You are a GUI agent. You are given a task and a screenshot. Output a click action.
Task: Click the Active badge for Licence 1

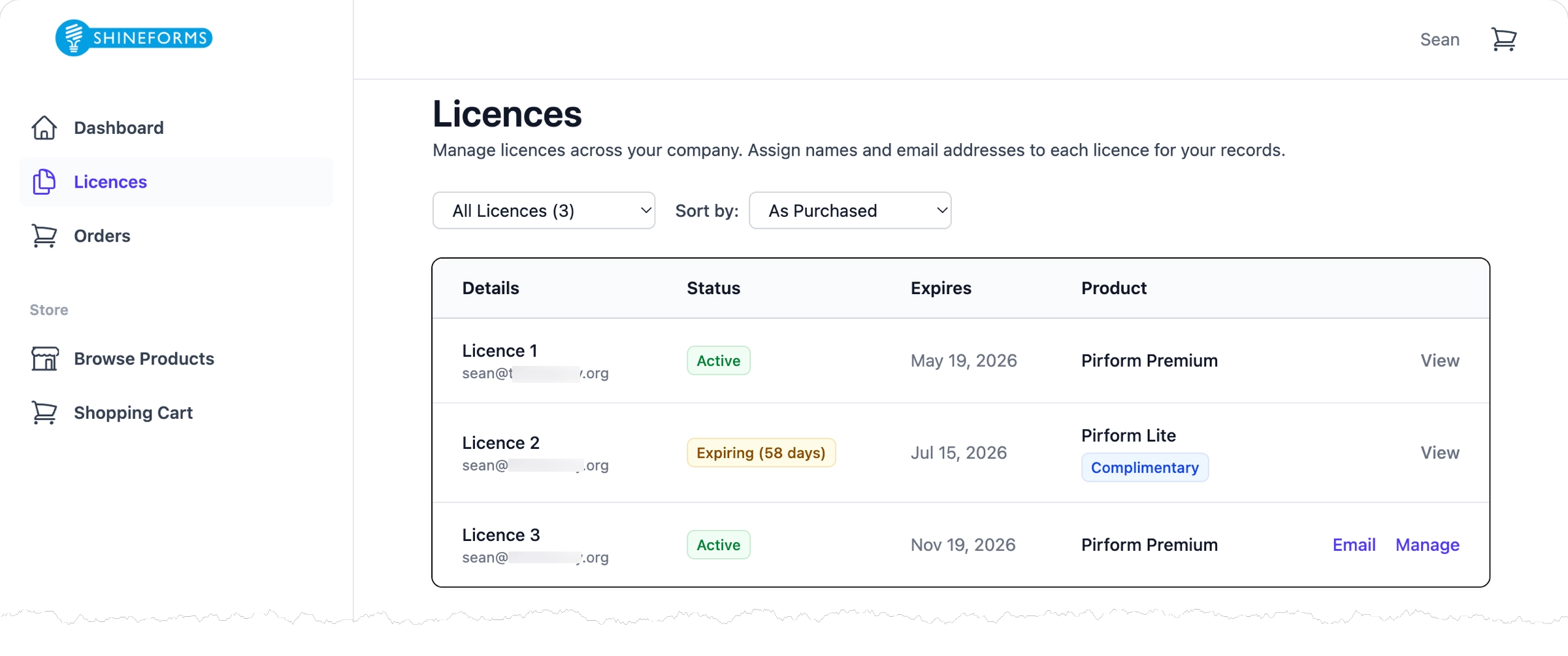[719, 361]
